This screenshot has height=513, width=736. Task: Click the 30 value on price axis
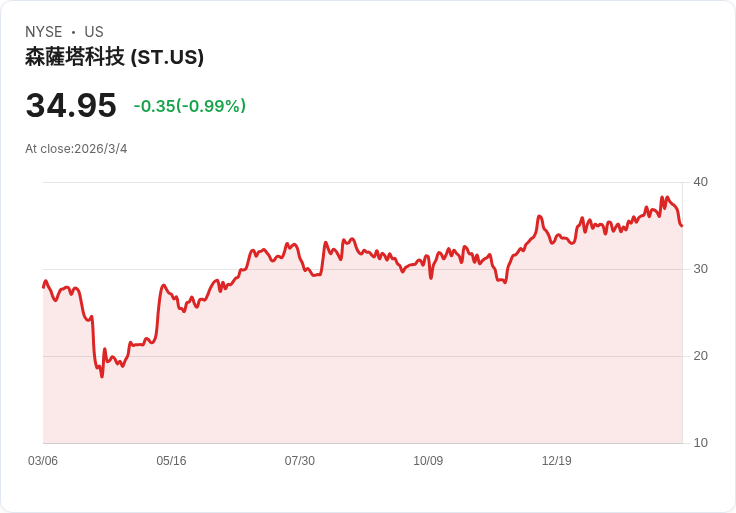coord(700,269)
